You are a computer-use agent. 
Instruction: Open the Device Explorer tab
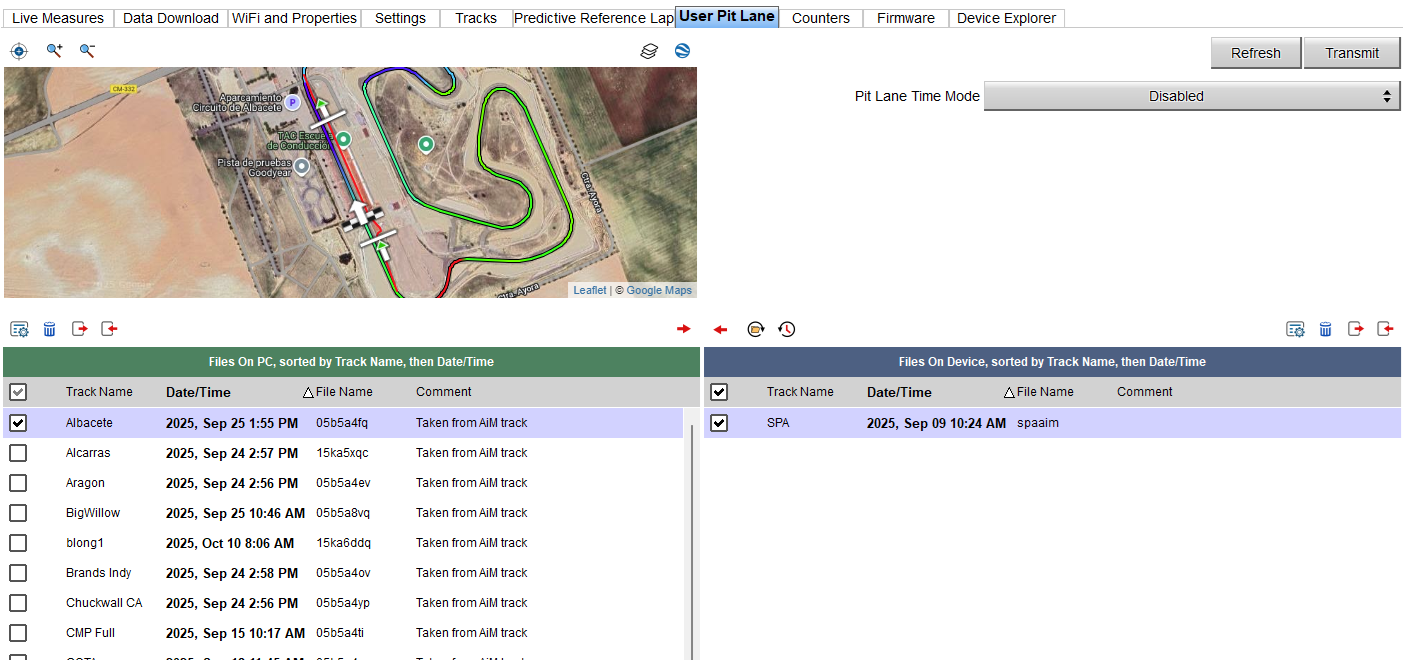(x=1006, y=18)
